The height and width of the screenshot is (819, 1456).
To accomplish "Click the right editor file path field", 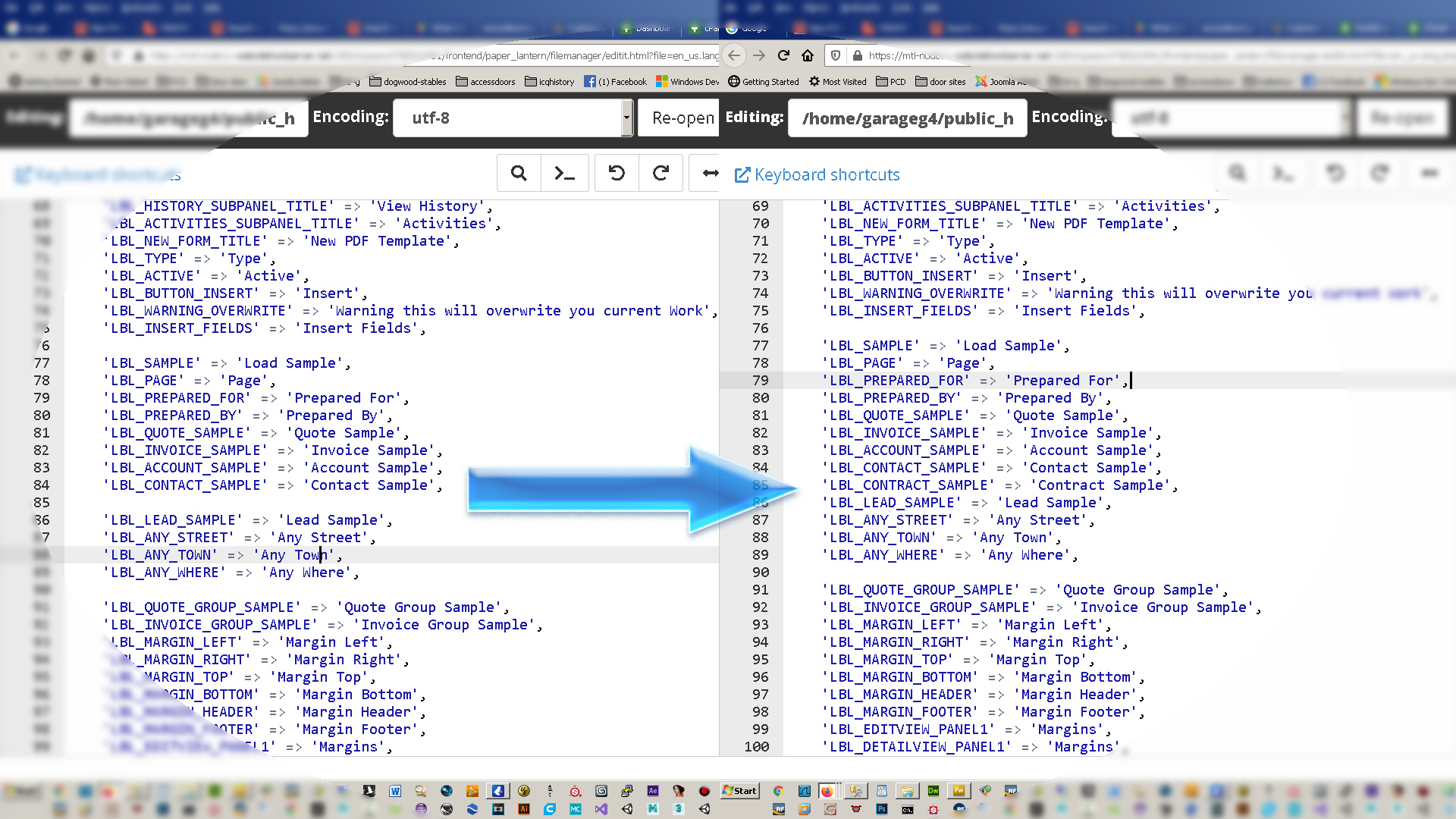I will (907, 118).
